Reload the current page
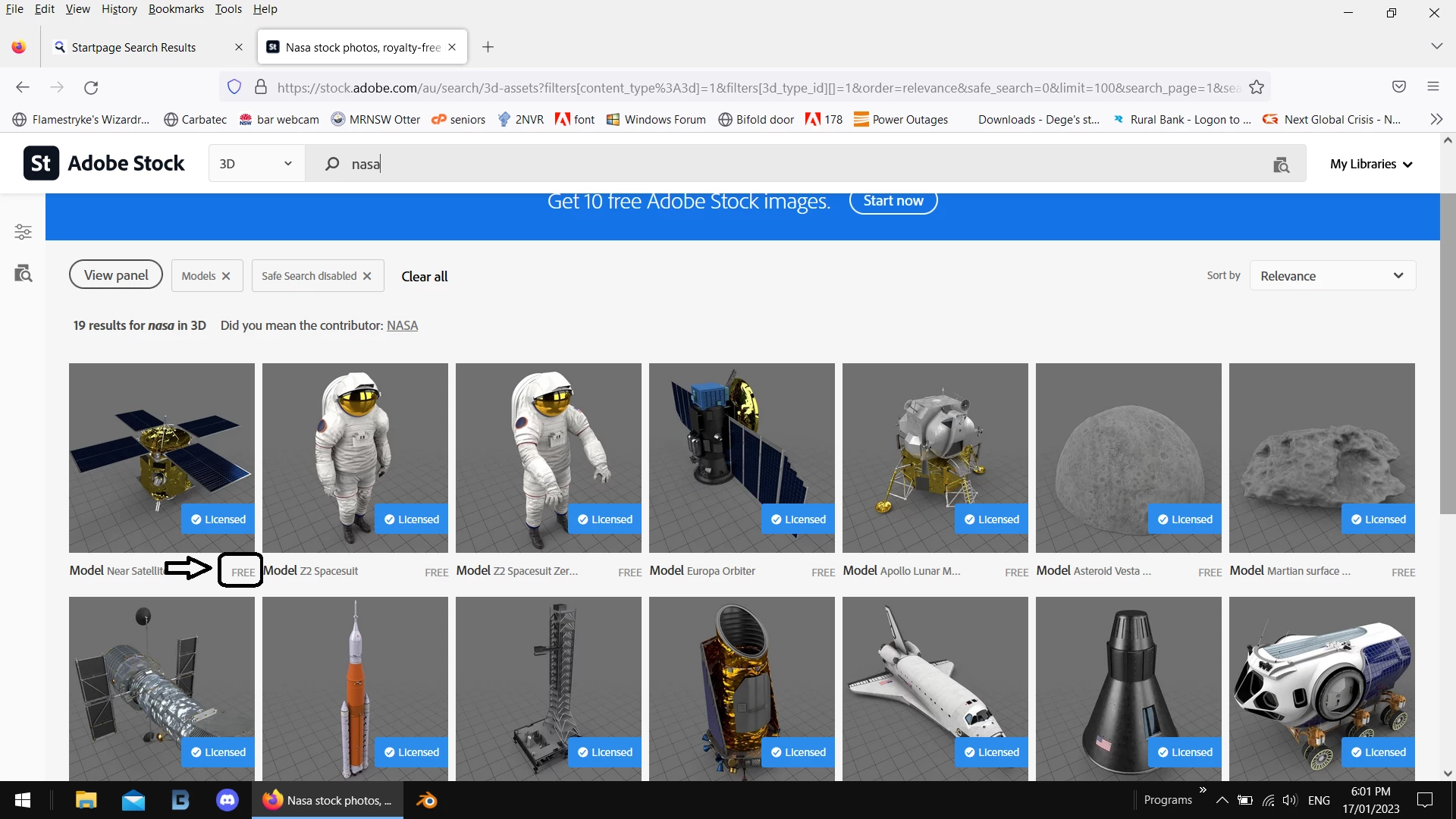This screenshot has height=819, width=1456. pyautogui.click(x=91, y=87)
